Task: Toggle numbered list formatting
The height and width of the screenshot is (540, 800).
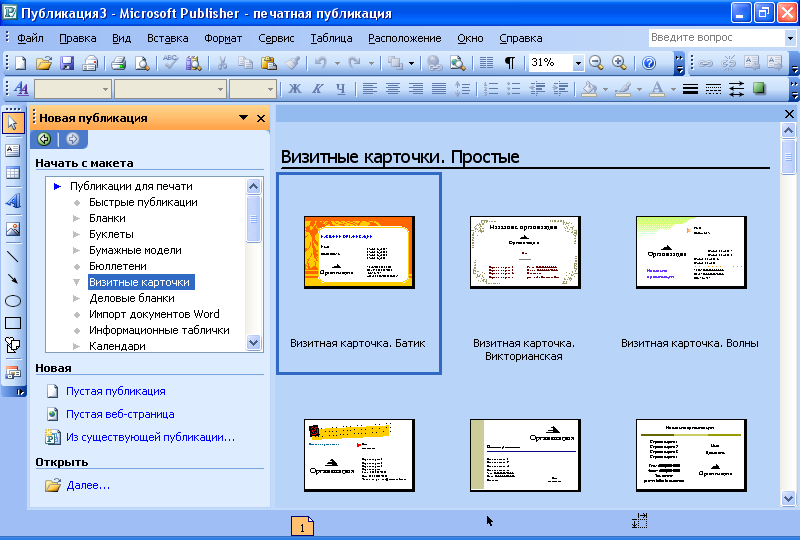Action: (x=491, y=88)
